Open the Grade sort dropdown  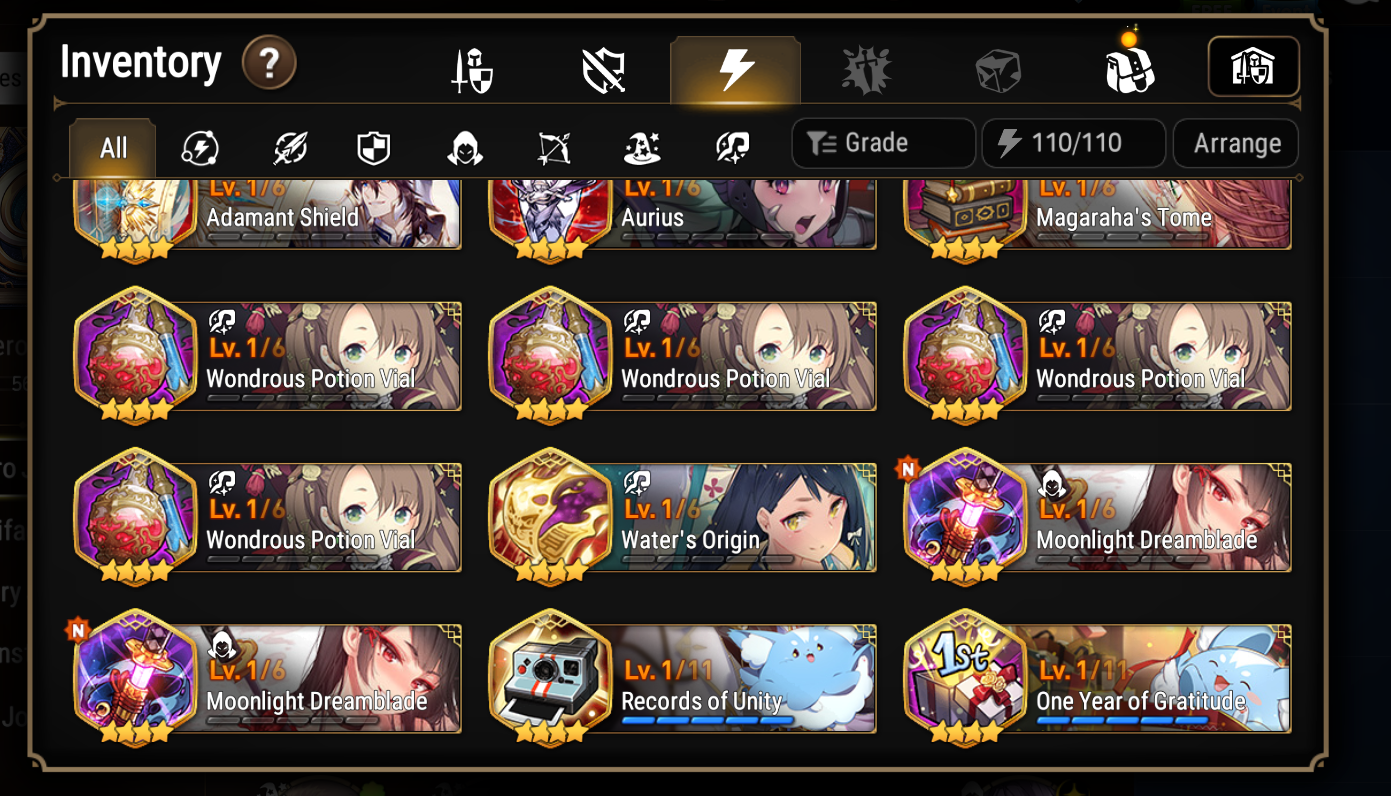pos(883,143)
